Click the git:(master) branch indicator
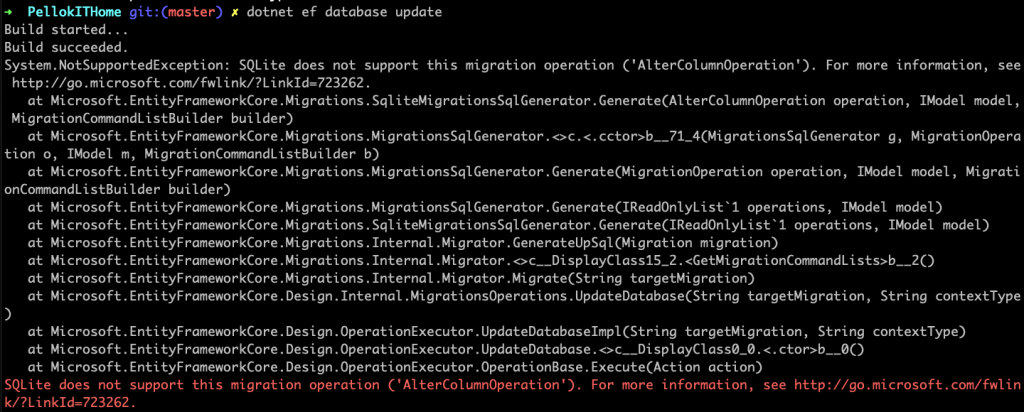 coord(174,12)
